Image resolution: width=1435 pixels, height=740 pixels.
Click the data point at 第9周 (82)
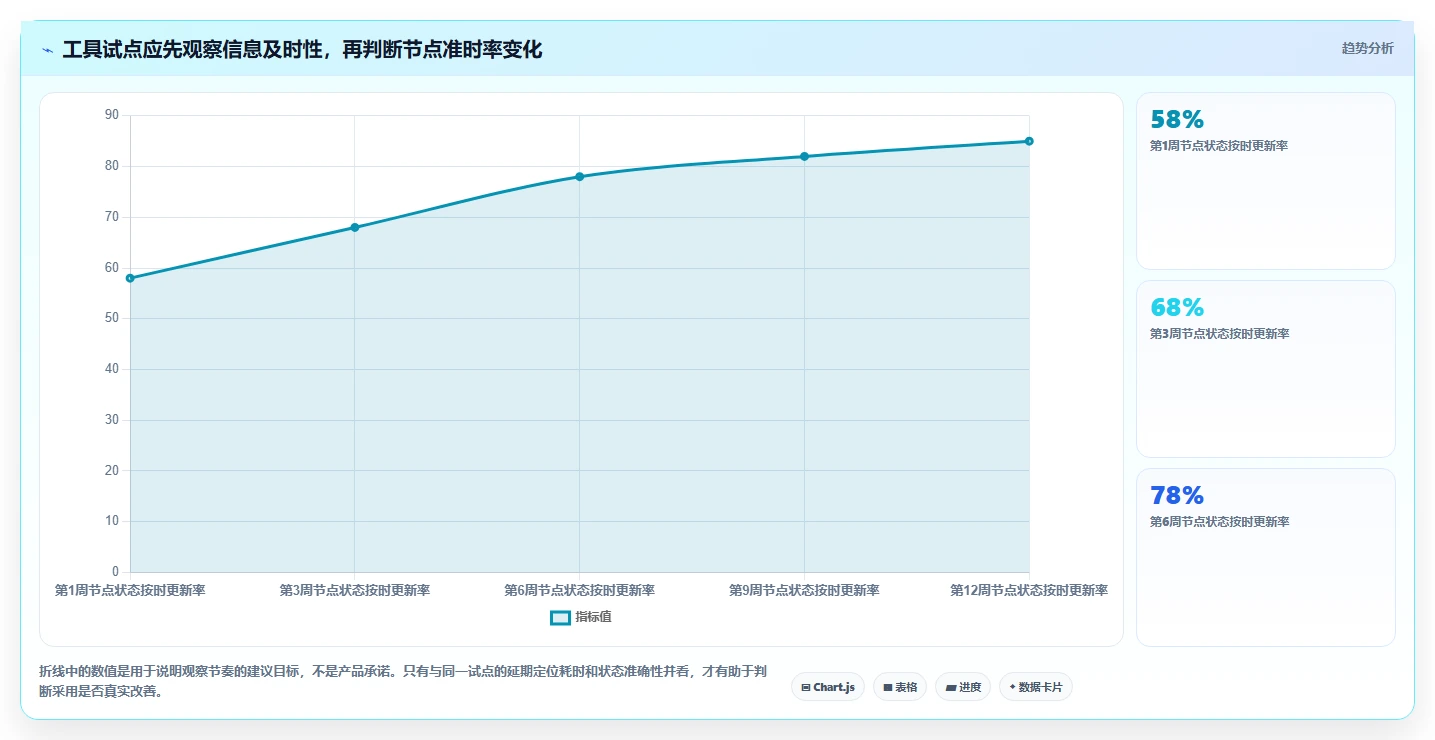[x=804, y=156]
